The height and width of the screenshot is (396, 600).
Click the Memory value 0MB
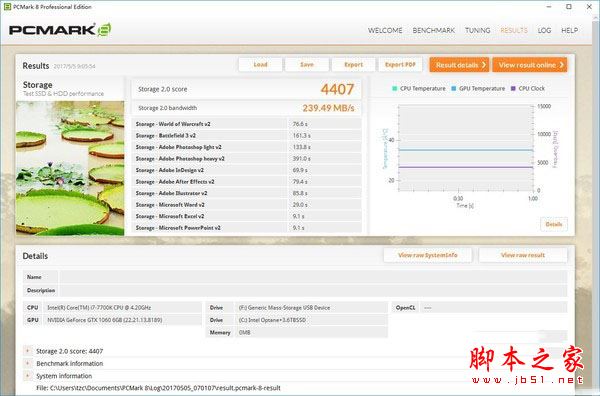(x=244, y=332)
